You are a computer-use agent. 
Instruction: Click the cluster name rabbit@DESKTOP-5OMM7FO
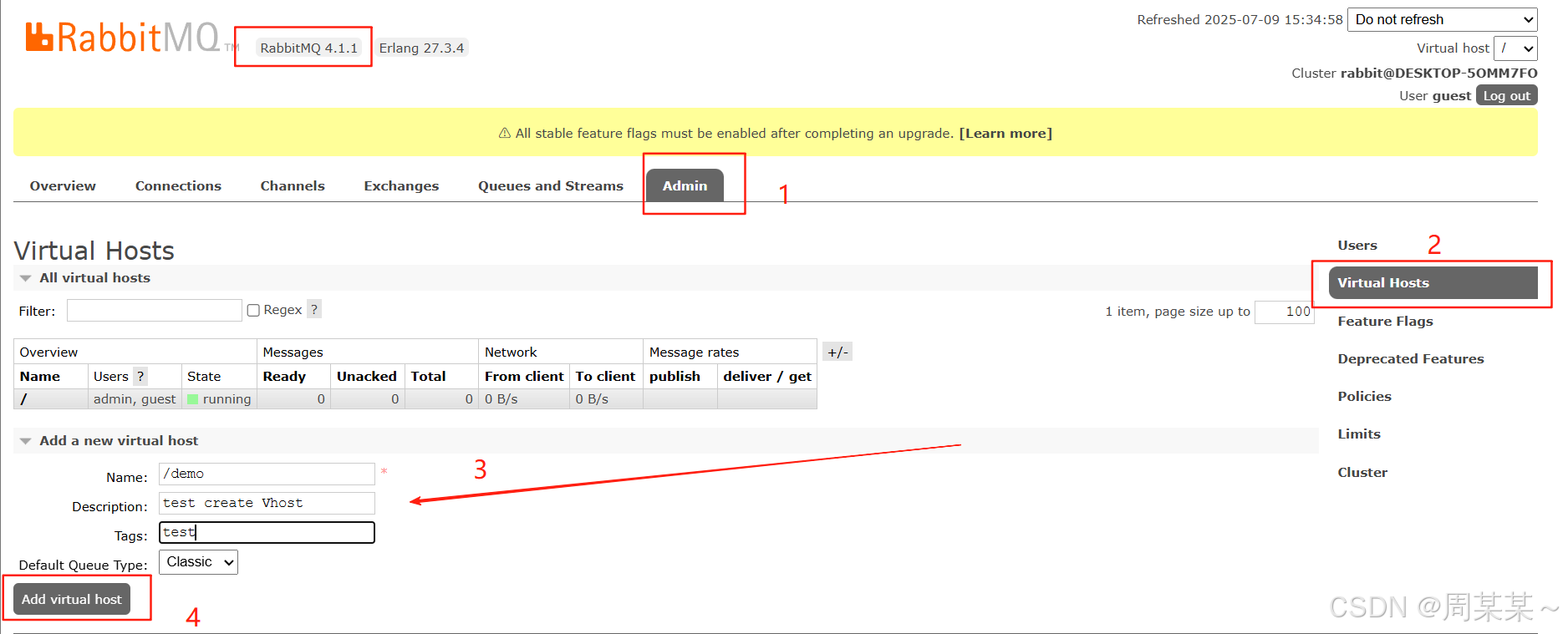click(1438, 73)
